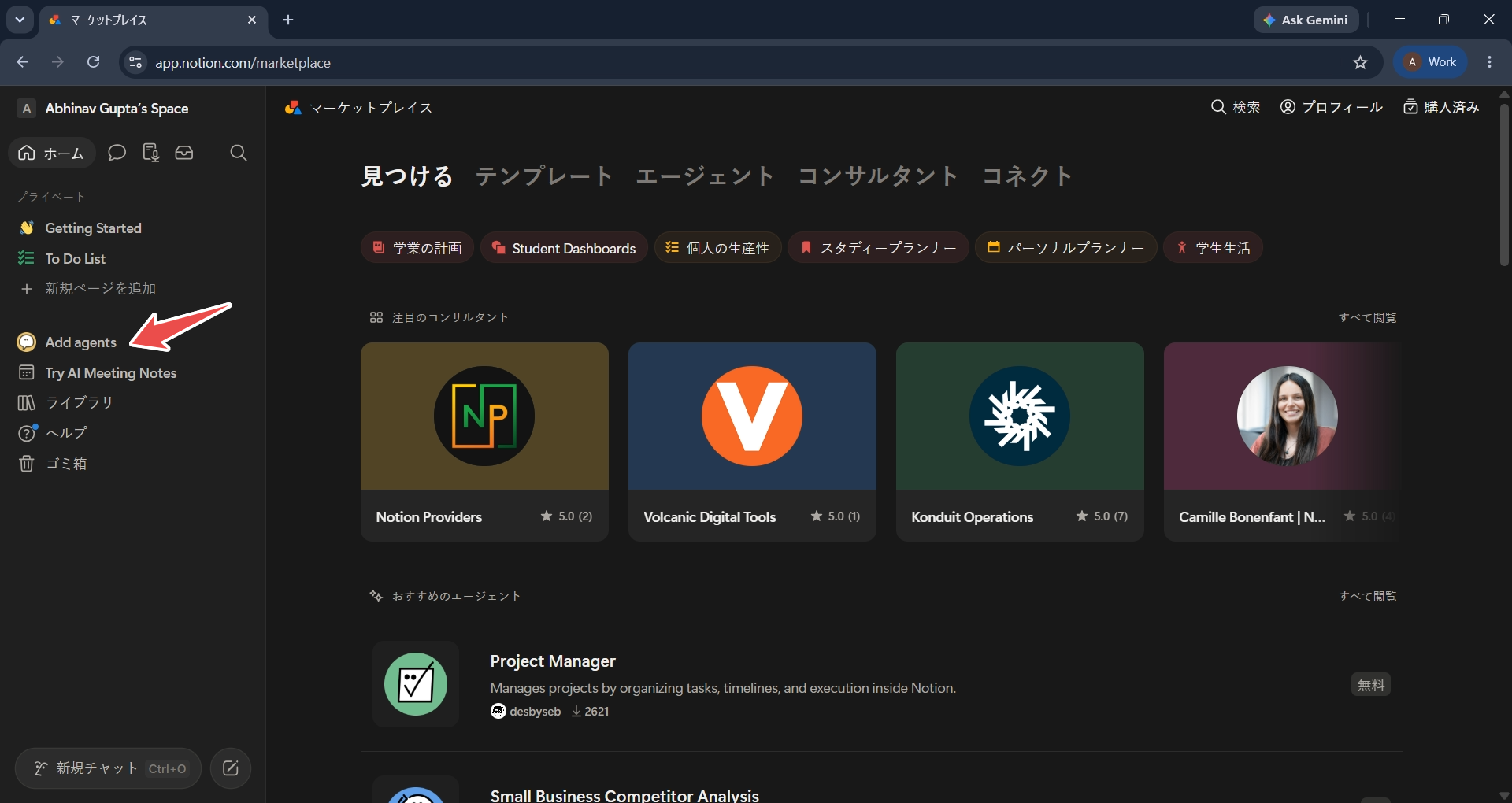Click the compose new page pencil icon
1512x803 pixels.
pos(231,768)
